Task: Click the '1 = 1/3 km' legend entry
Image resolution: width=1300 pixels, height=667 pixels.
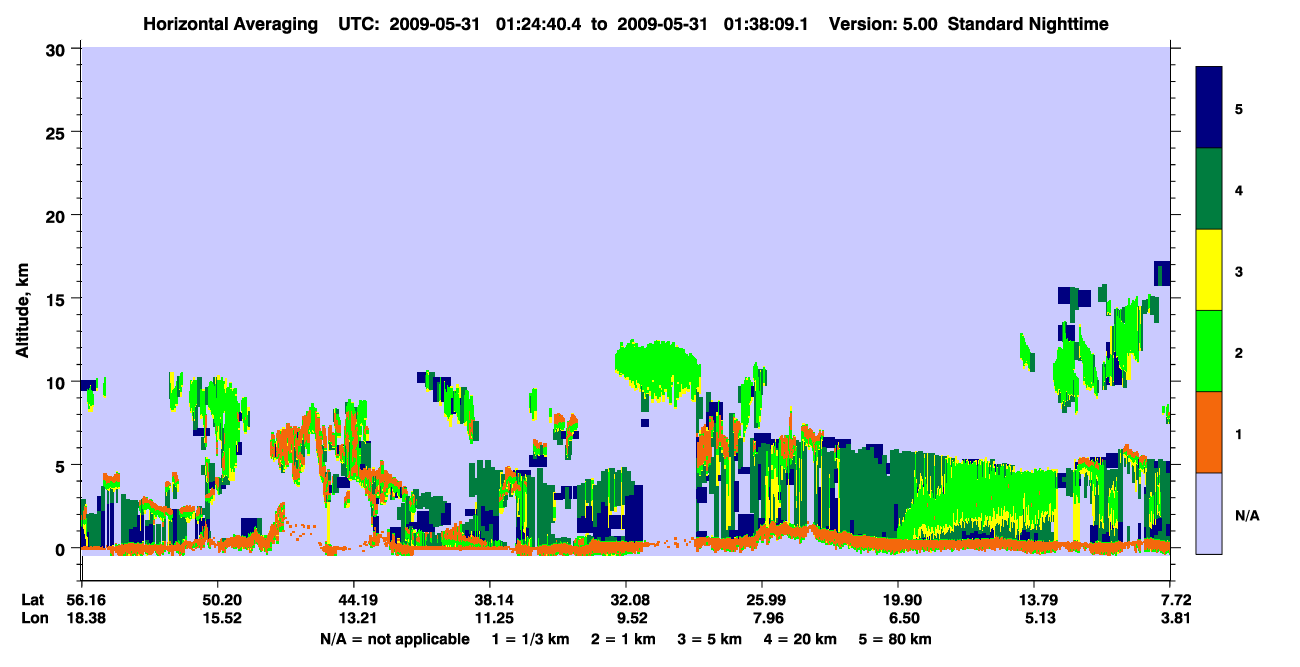Action: (x=531, y=638)
